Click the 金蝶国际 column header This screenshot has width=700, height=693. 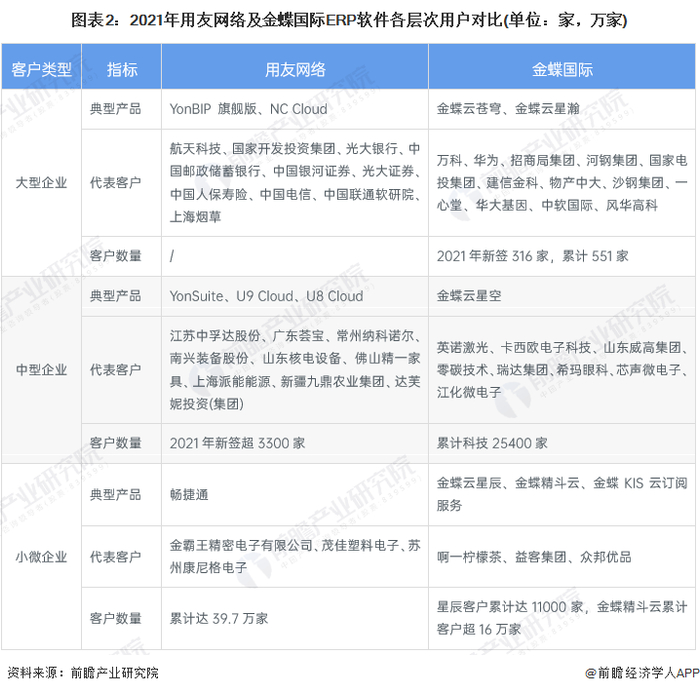pyautogui.click(x=562, y=67)
